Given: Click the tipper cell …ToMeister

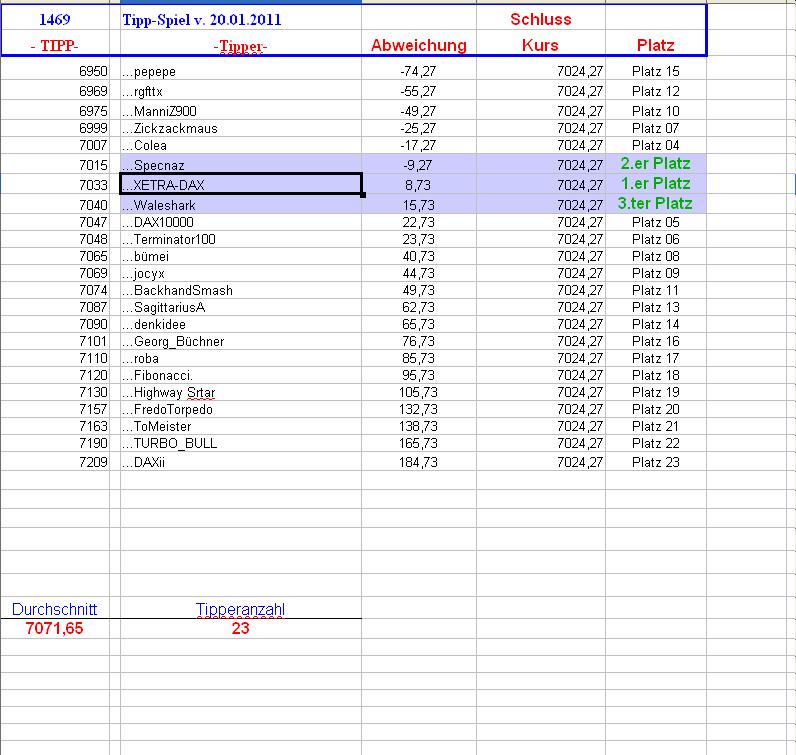Looking at the screenshot, I should [241, 426].
